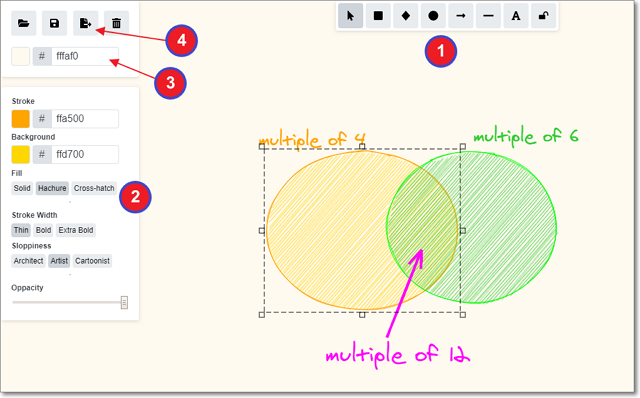The width and height of the screenshot is (640, 398).
Task: Click the bottom-left selection resize handle
Action: (262, 315)
